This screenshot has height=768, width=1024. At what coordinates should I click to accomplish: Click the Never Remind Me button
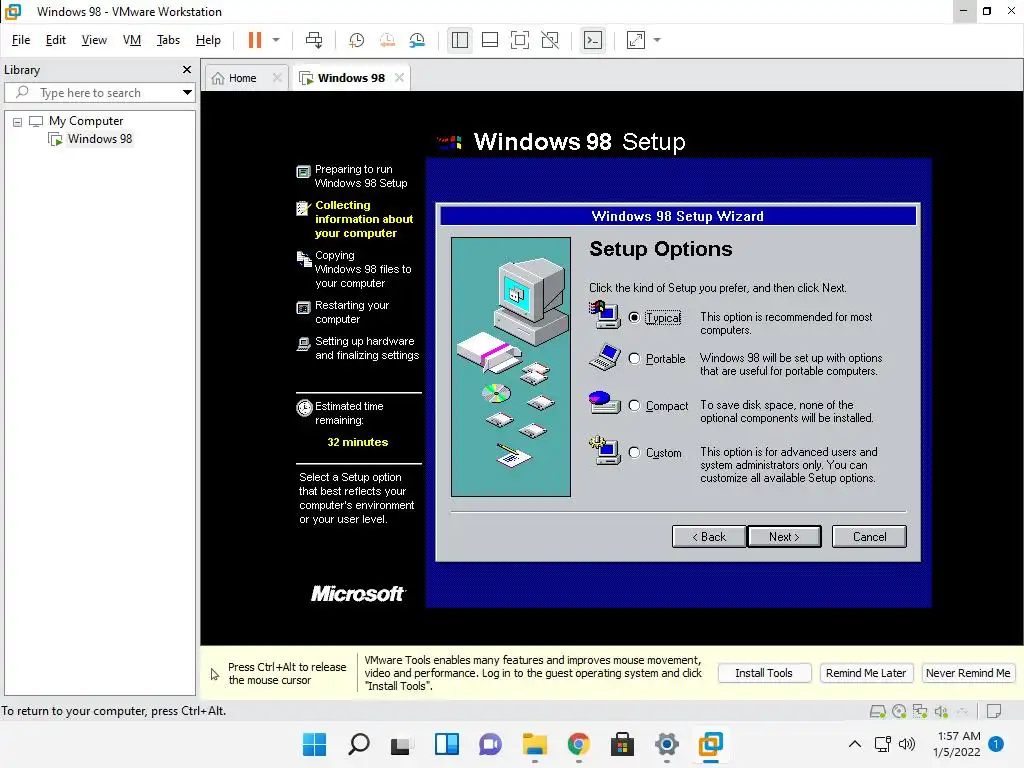968,673
